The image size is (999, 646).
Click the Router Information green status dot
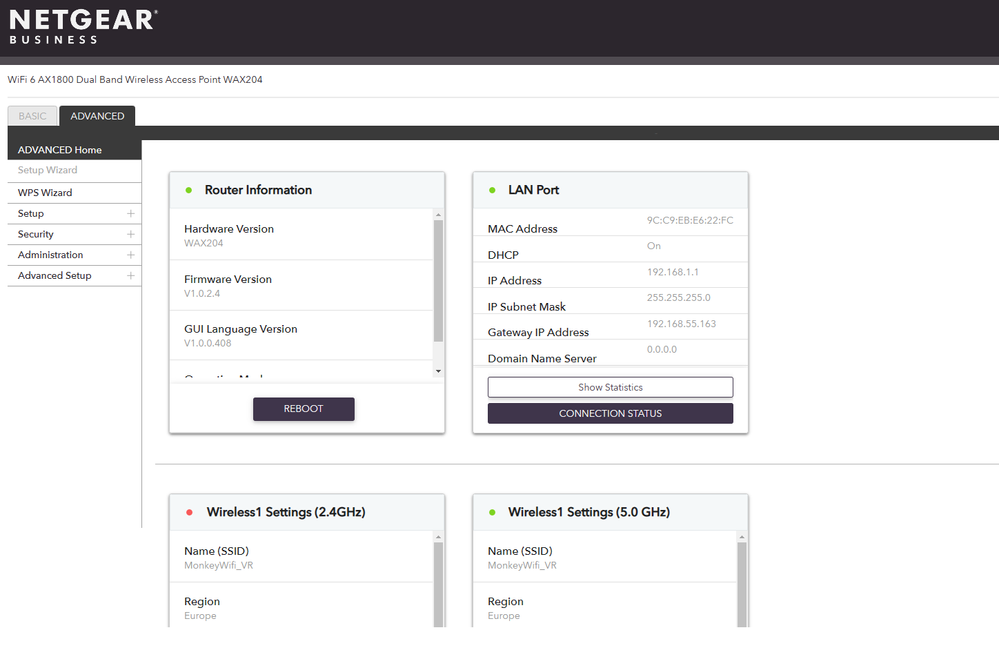pos(189,190)
